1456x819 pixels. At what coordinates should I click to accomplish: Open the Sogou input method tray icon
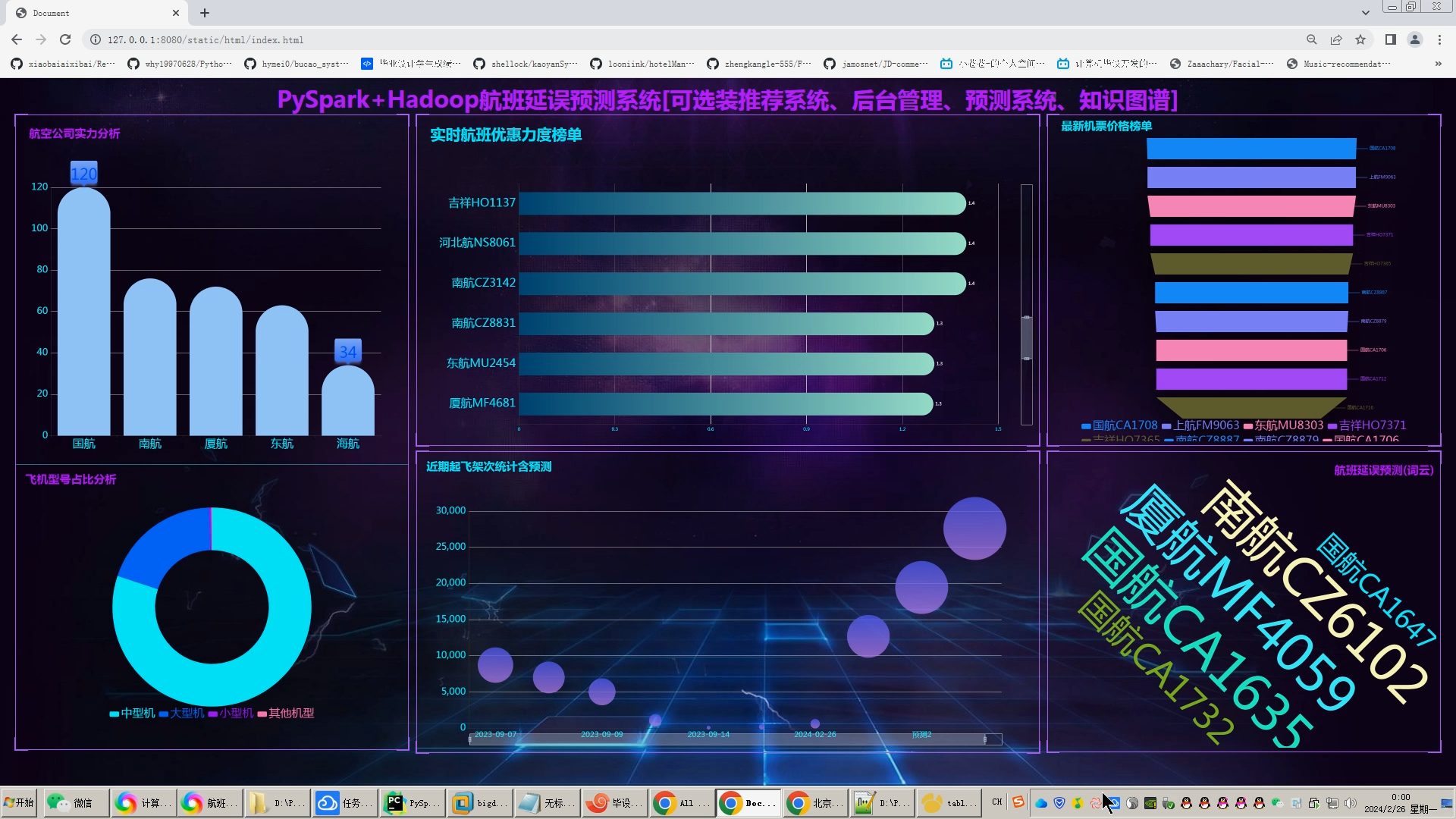coord(1018,802)
